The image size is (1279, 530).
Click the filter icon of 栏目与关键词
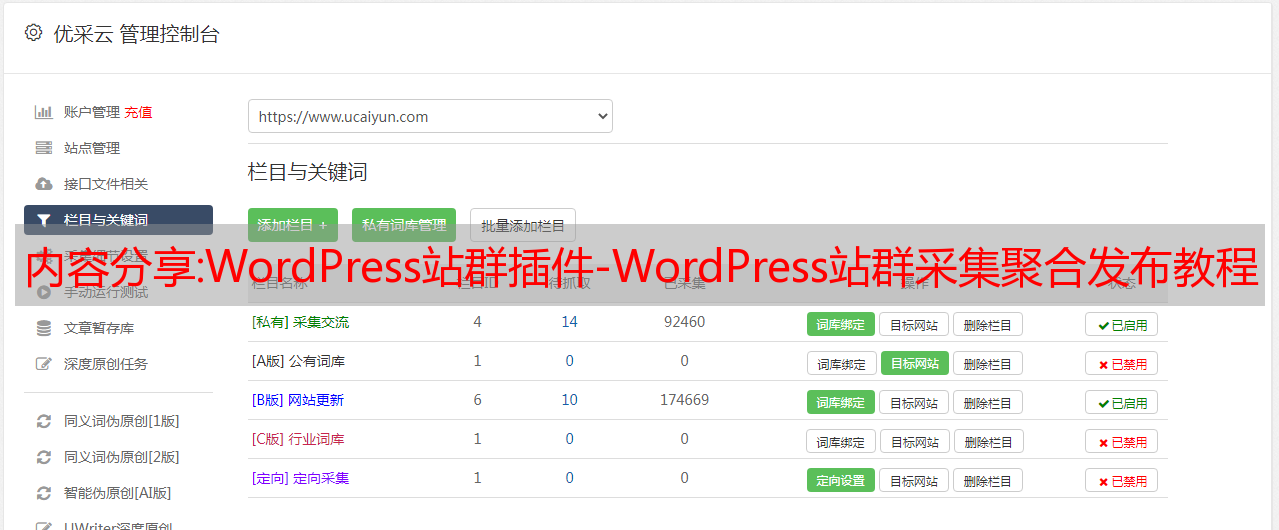tap(43, 220)
